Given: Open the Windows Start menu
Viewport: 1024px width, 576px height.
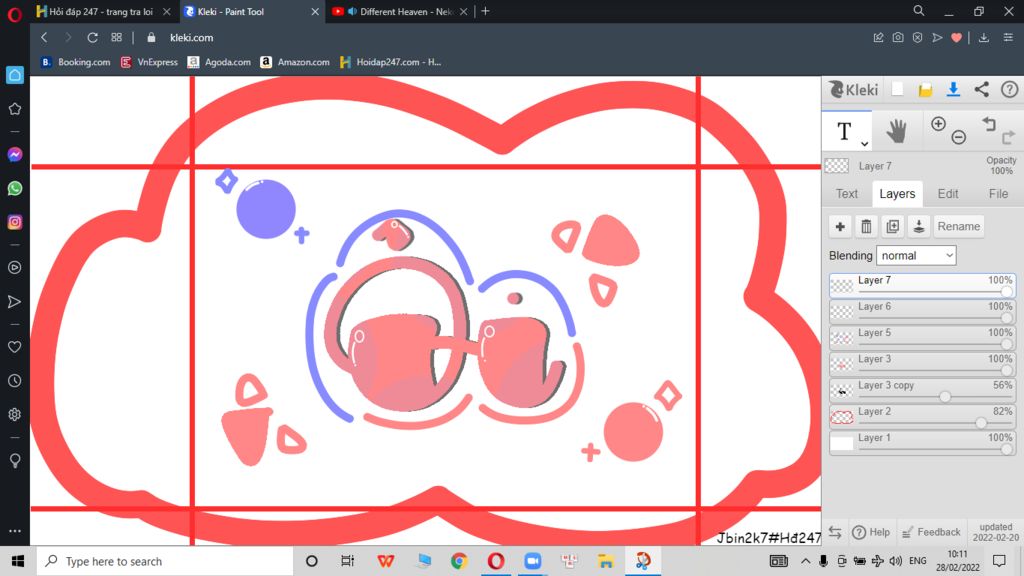Looking at the screenshot, I should tap(18, 561).
